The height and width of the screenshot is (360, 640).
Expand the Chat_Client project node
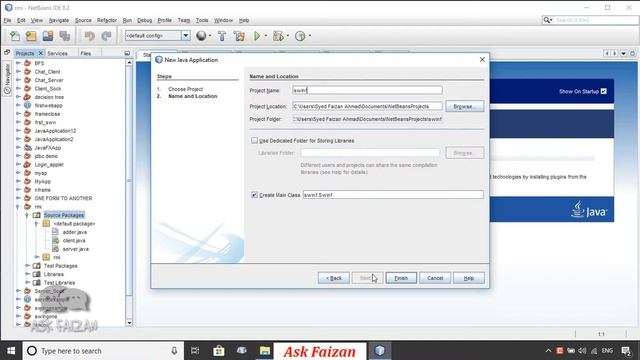(18, 71)
